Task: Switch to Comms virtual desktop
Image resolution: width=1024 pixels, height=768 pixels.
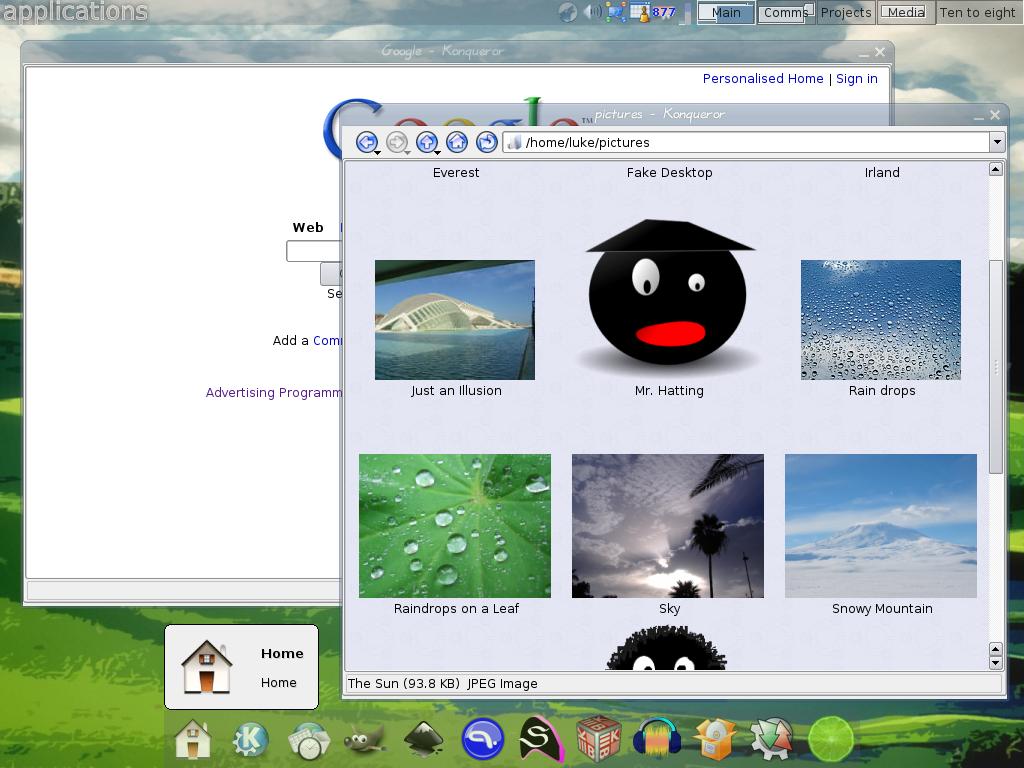Action: tap(785, 12)
